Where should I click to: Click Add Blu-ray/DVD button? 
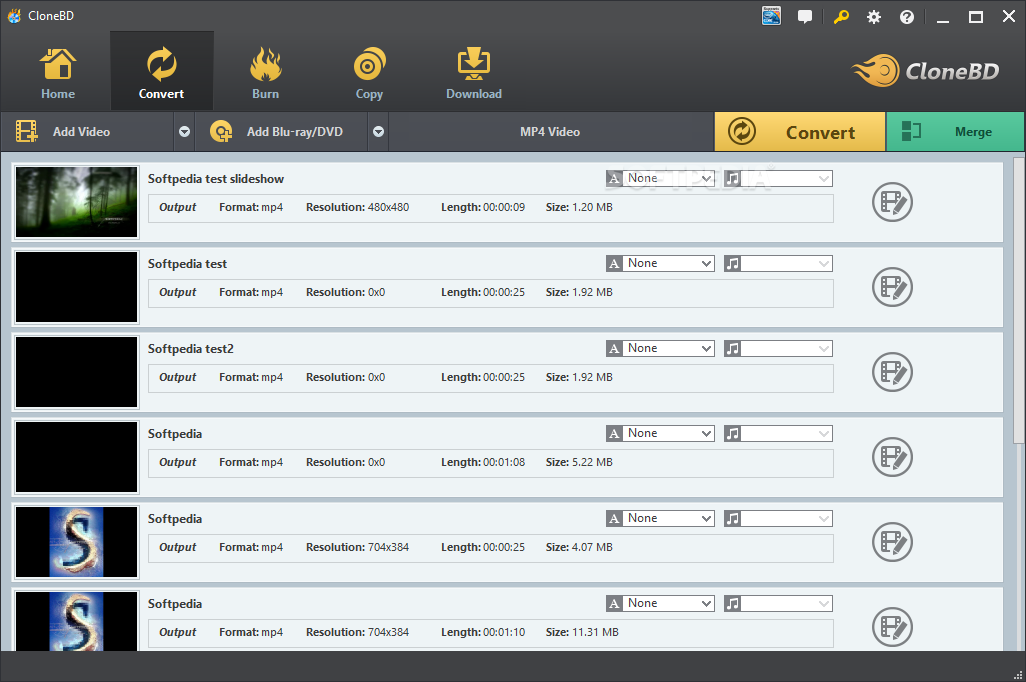point(282,132)
